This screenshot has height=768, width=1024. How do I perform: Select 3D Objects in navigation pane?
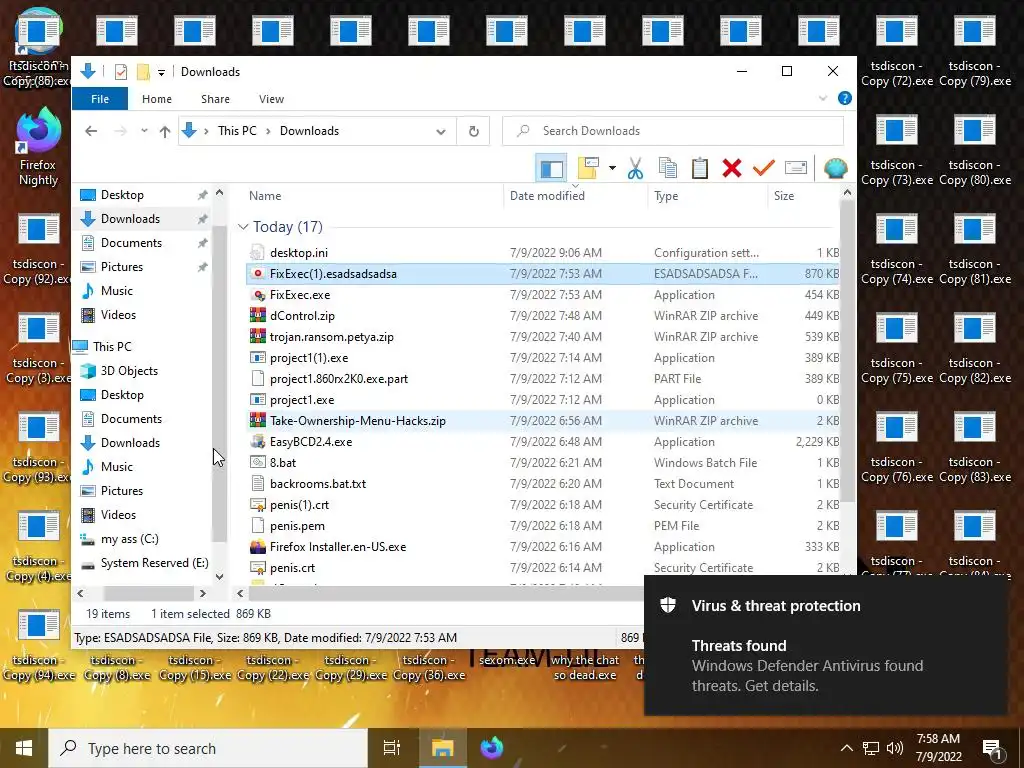pyautogui.click(x=129, y=371)
